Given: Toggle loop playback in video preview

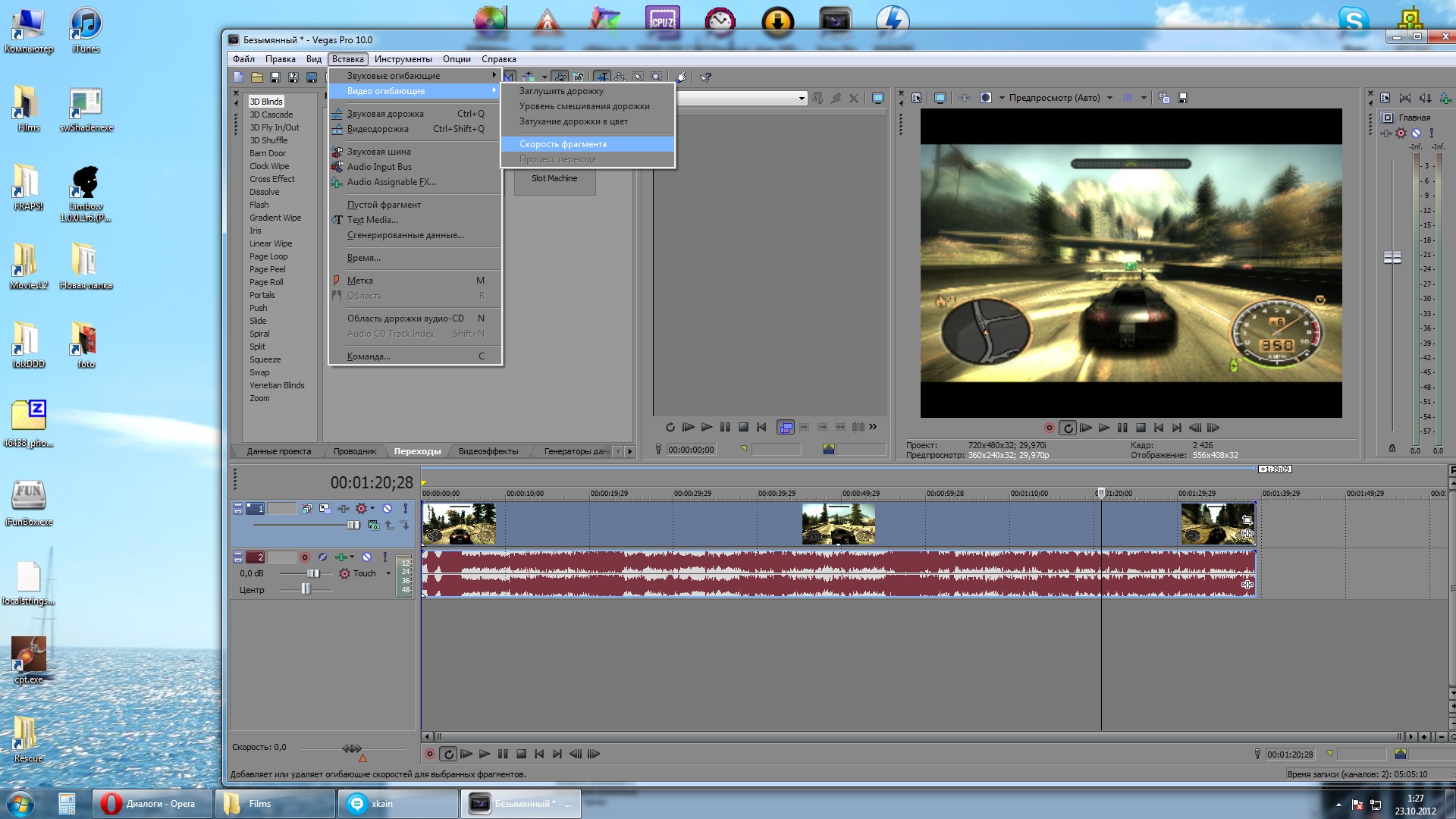Looking at the screenshot, I should 1068,428.
